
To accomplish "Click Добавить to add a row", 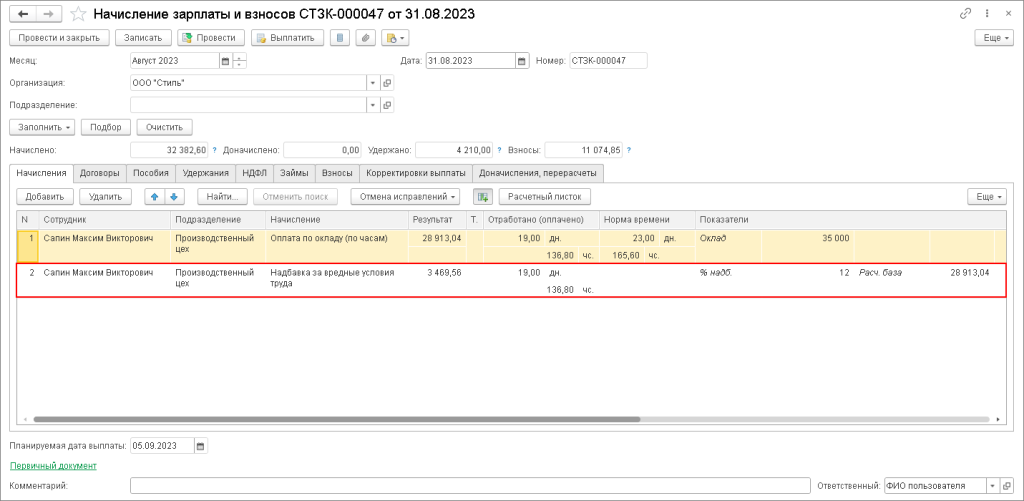I will click(44, 197).
